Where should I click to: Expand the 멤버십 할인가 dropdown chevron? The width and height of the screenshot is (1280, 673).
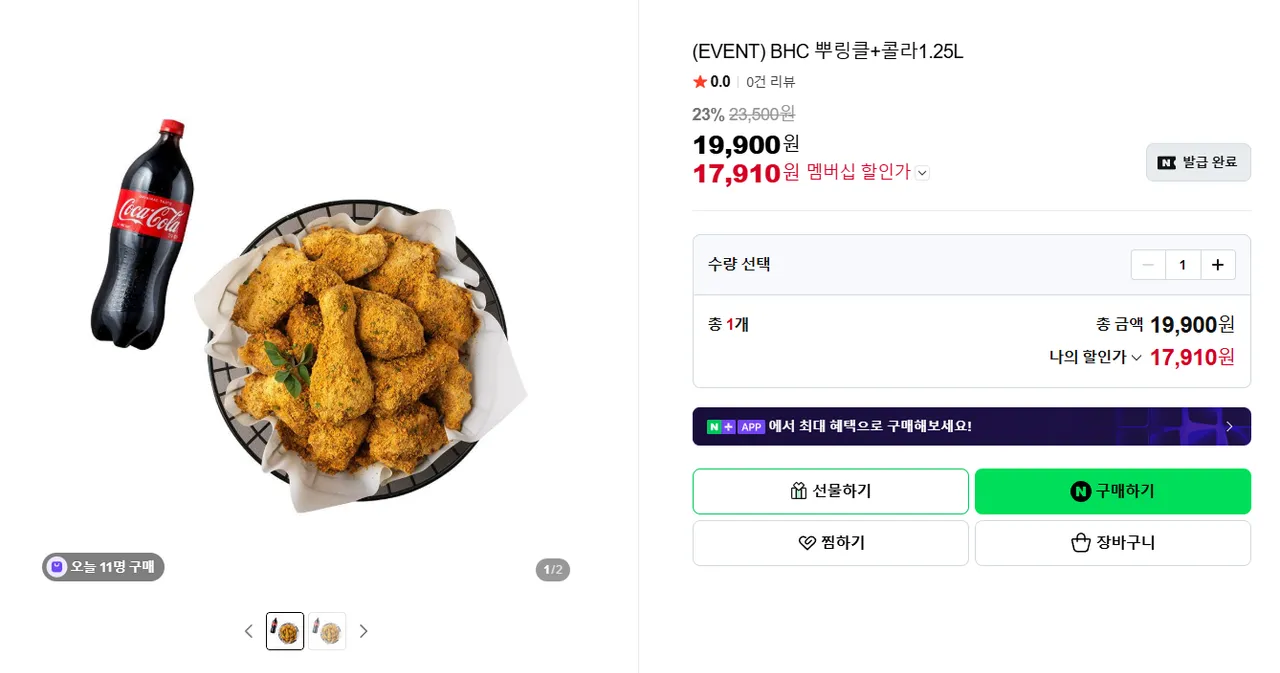922,173
